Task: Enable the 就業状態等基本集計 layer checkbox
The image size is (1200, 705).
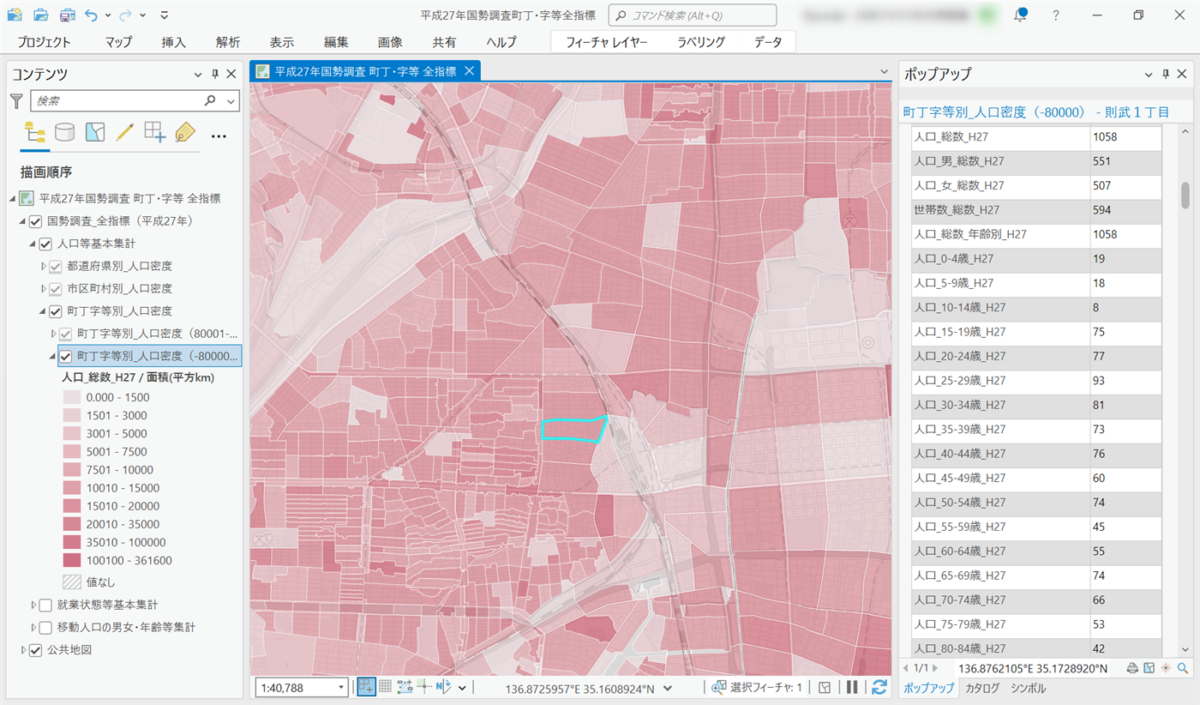Action: [x=45, y=605]
